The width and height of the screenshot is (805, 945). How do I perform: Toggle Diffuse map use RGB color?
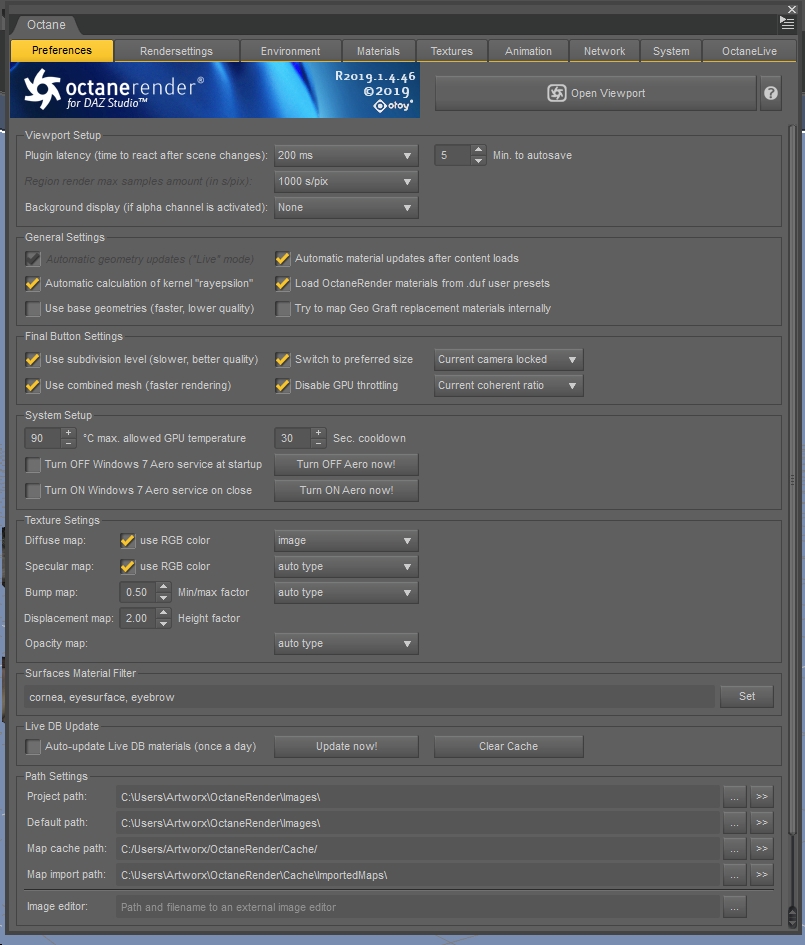[127, 541]
